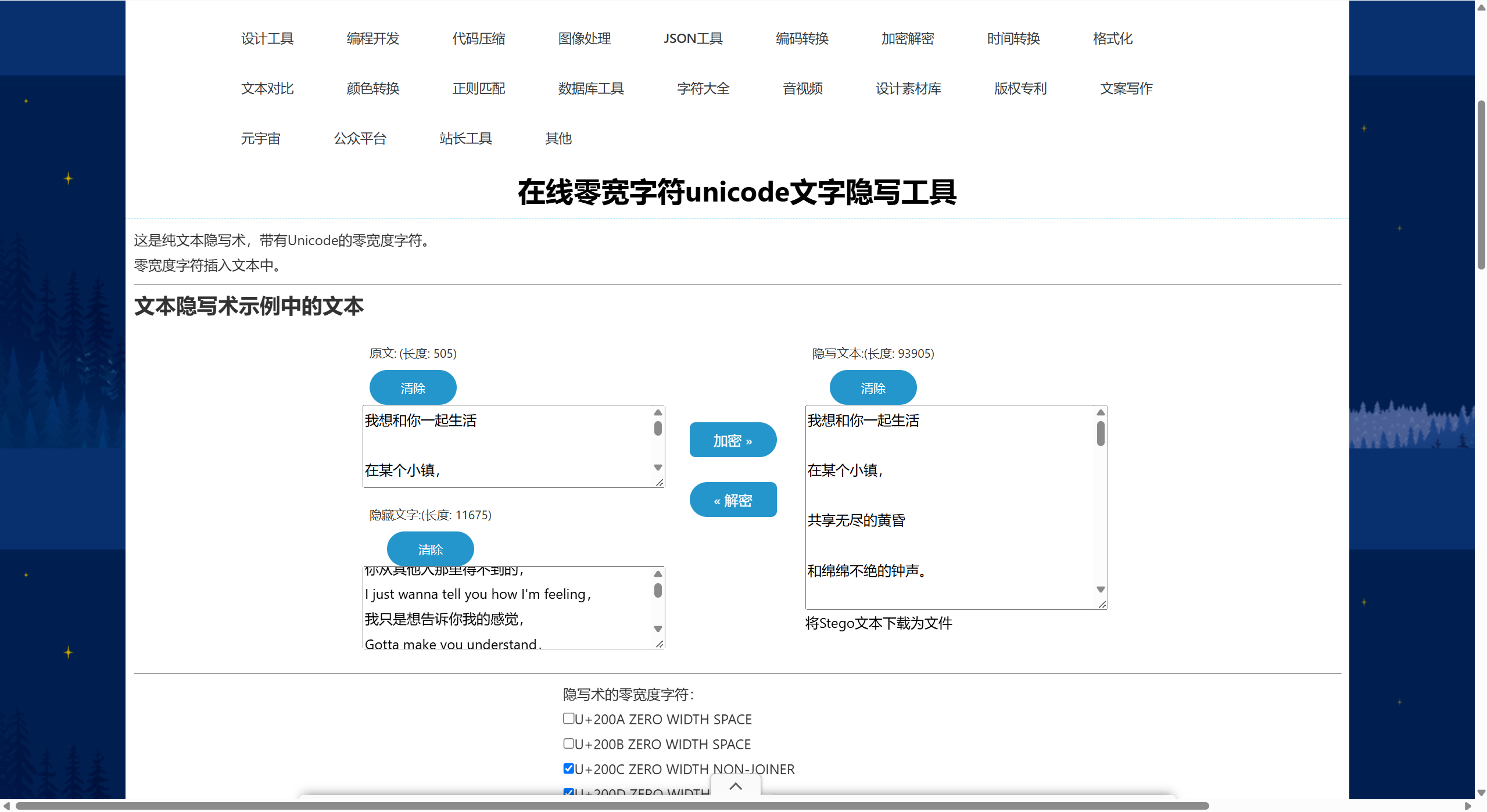This screenshot has width=1487, height=812.
Task: Open 音视频 menu
Action: (x=802, y=88)
